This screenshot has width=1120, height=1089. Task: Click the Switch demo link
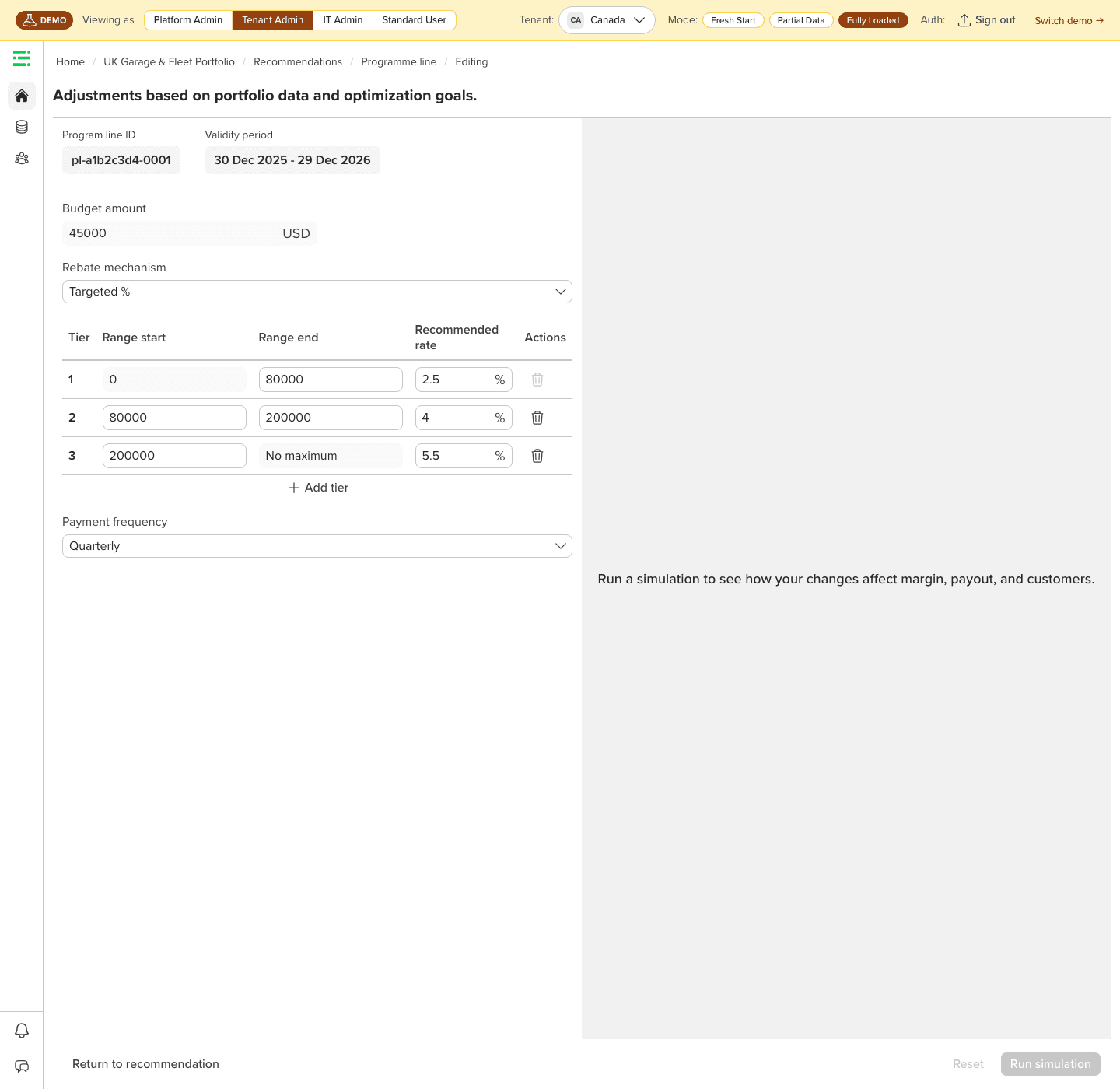pyautogui.click(x=1069, y=20)
